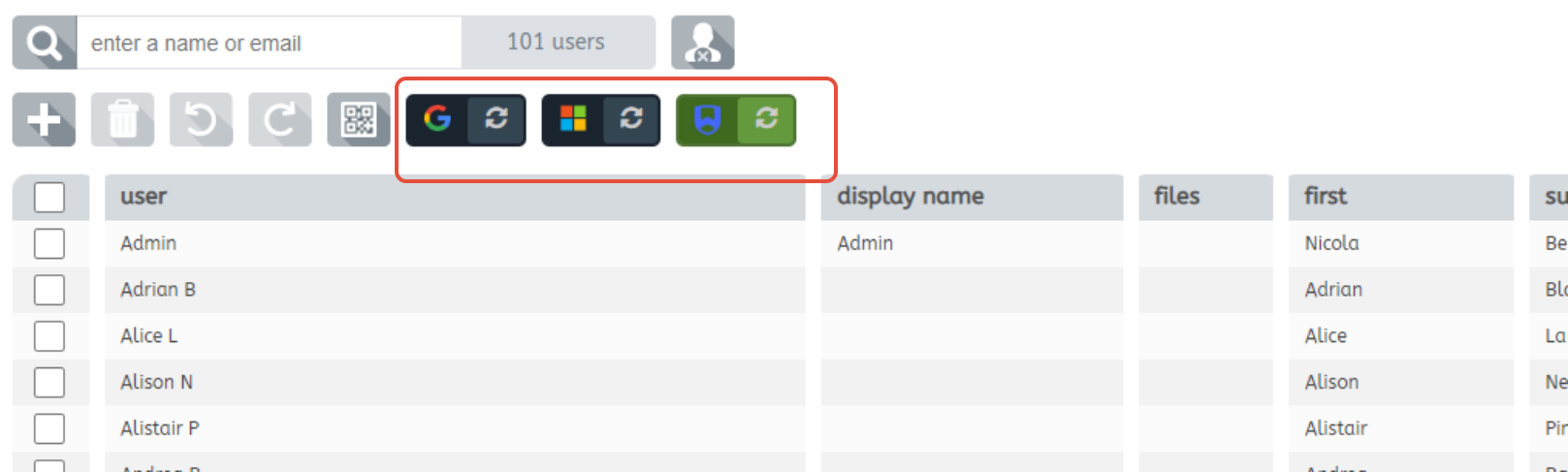Focus the name or email search field
This screenshot has width=1568, height=472.
click(x=270, y=43)
